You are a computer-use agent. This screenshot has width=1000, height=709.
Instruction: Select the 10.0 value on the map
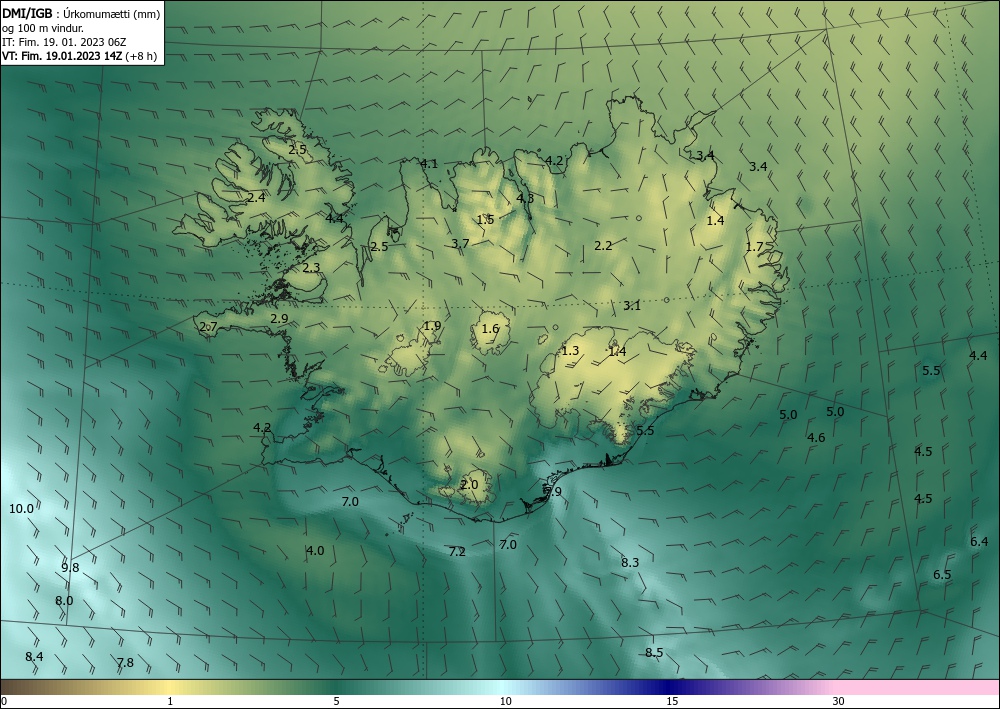tap(21, 509)
